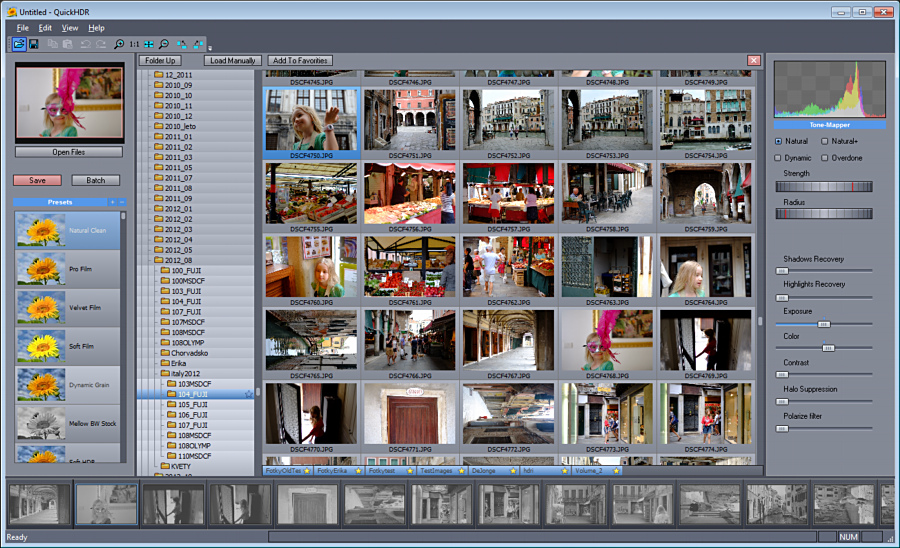Open the View menu
This screenshot has height=548, width=900.
69,28
